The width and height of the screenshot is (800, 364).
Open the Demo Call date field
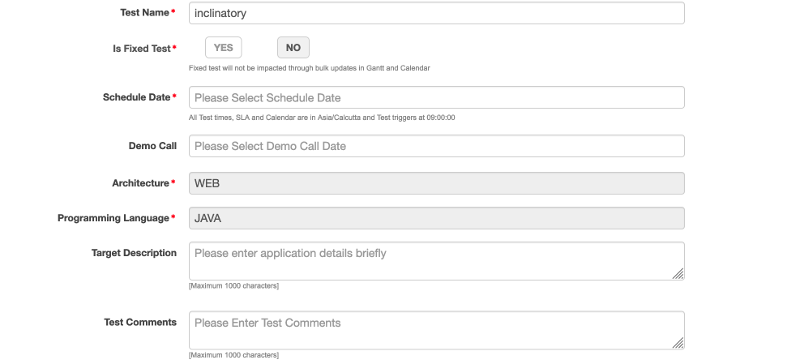point(436,146)
